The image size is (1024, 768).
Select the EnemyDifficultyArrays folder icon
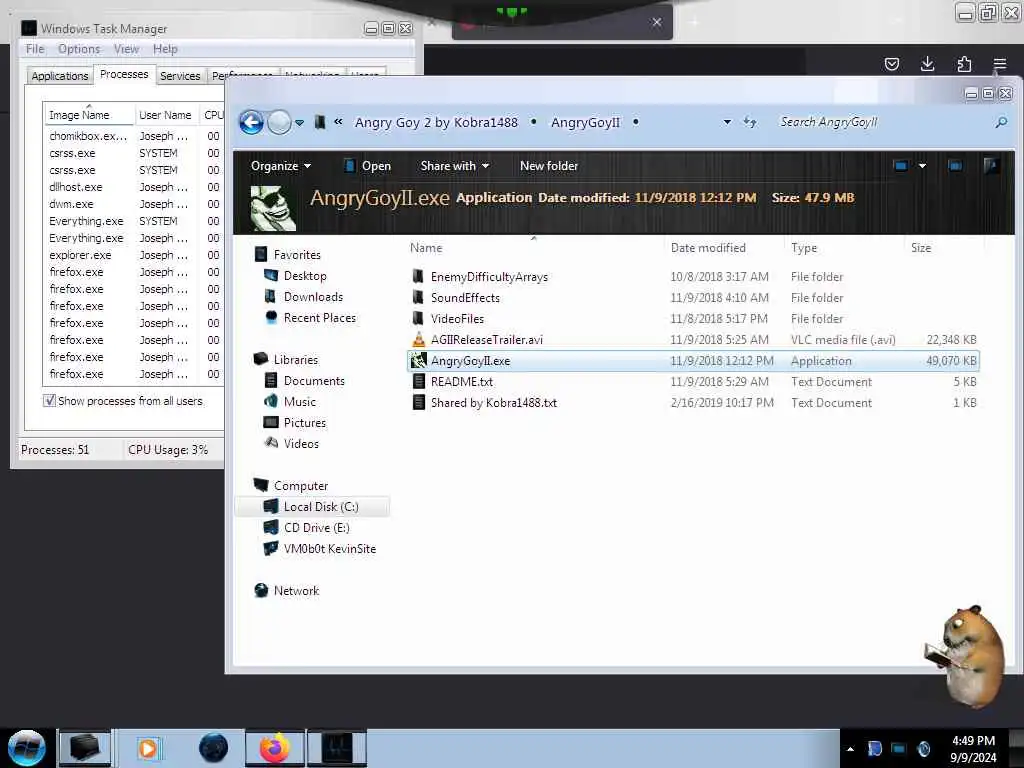pyautogui.click(x=418, y=276)
